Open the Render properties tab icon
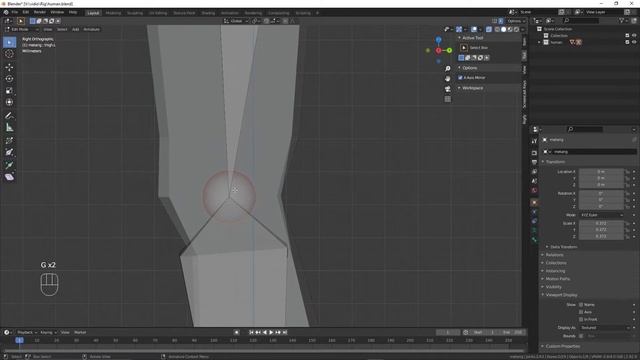 [x=534, y=153]
